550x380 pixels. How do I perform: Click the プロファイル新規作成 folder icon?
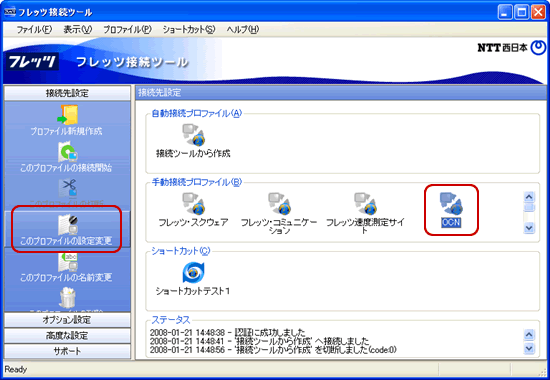(67, 115)
